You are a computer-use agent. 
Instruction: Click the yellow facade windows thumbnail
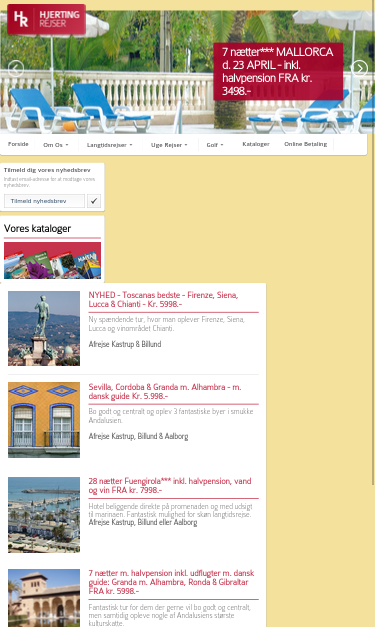point(44,420)
